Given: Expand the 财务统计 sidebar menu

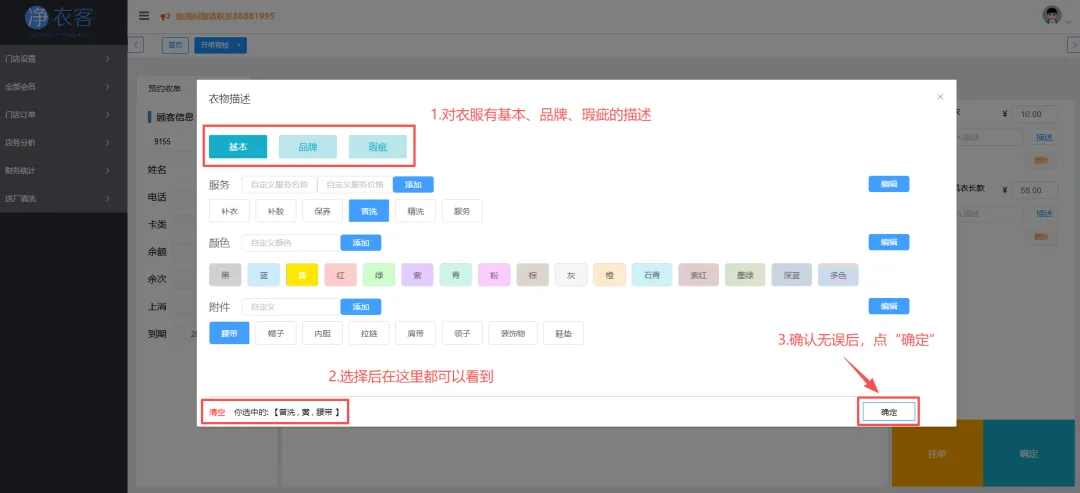Looking at the screenshot, I should (x=63, y=171).
